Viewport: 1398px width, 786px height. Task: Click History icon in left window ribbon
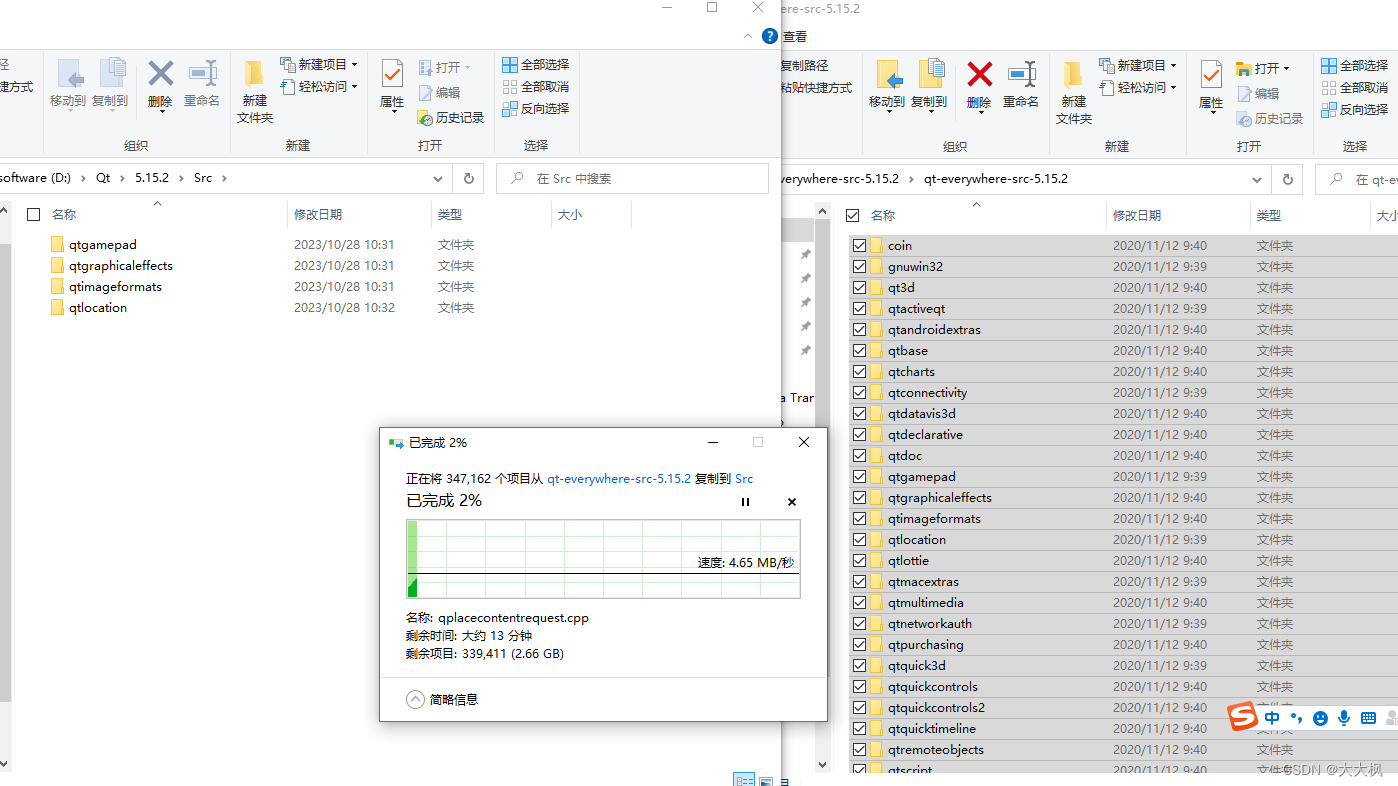450,117
